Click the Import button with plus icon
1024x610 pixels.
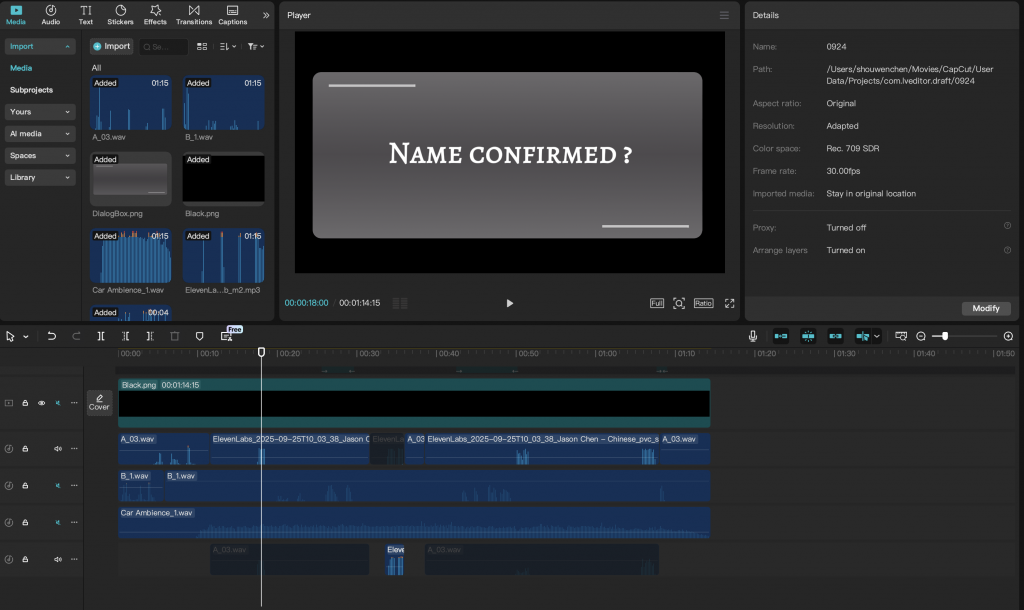(111, 46)
